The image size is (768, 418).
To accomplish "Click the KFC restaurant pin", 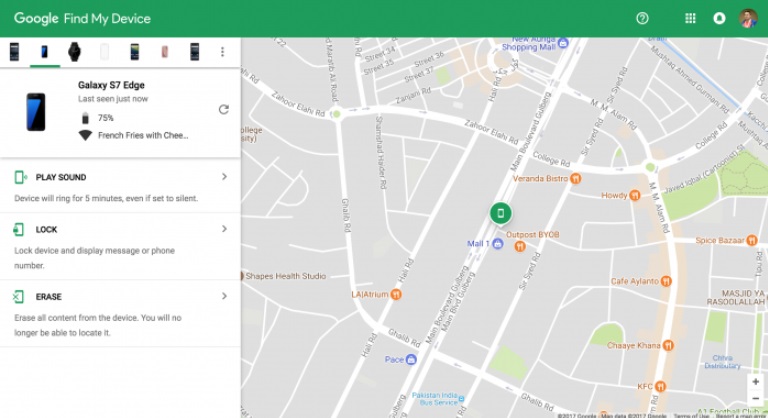I will click(660, 387).
